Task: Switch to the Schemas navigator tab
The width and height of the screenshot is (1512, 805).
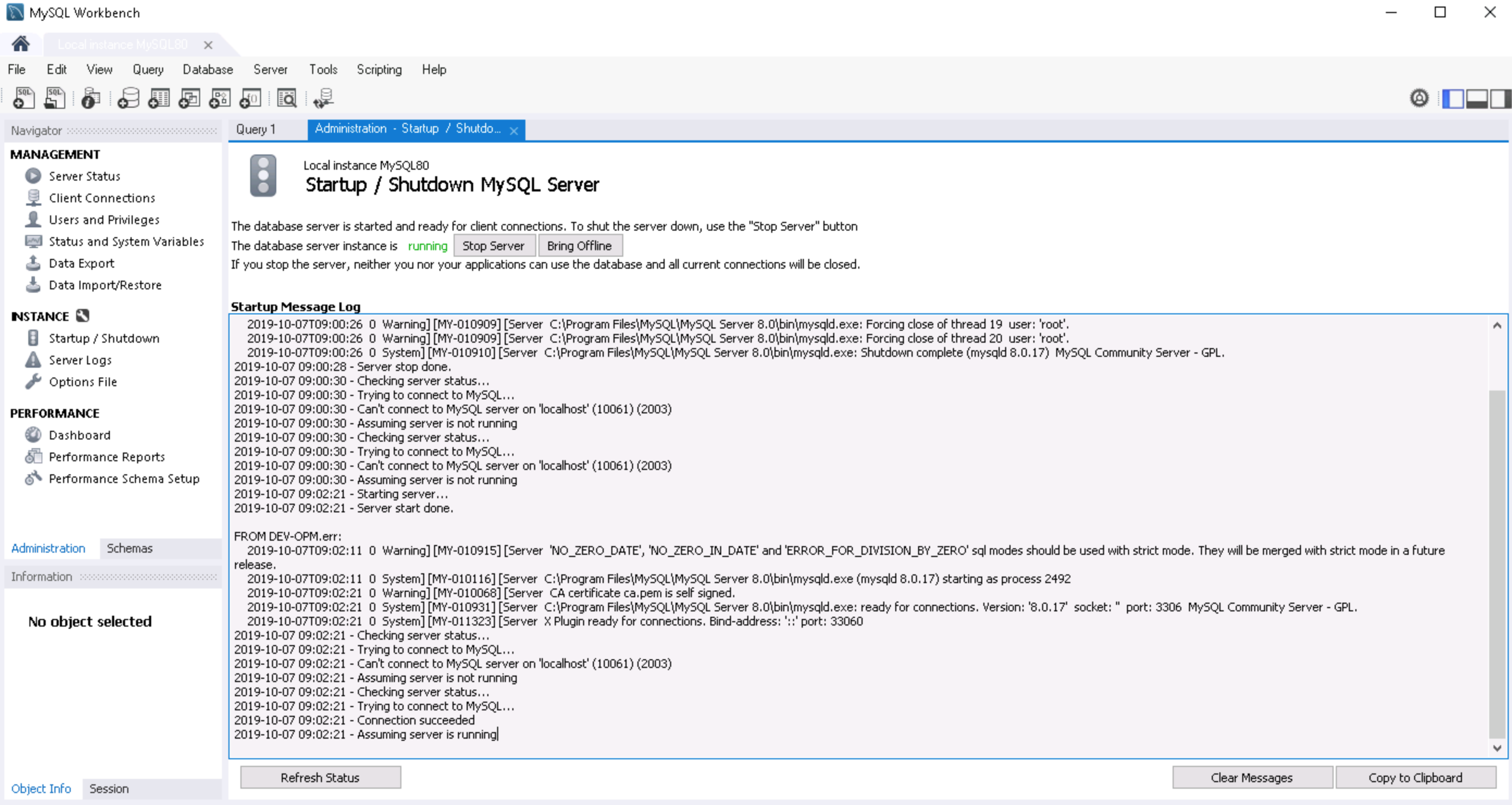Action: (x=130, y=548)
